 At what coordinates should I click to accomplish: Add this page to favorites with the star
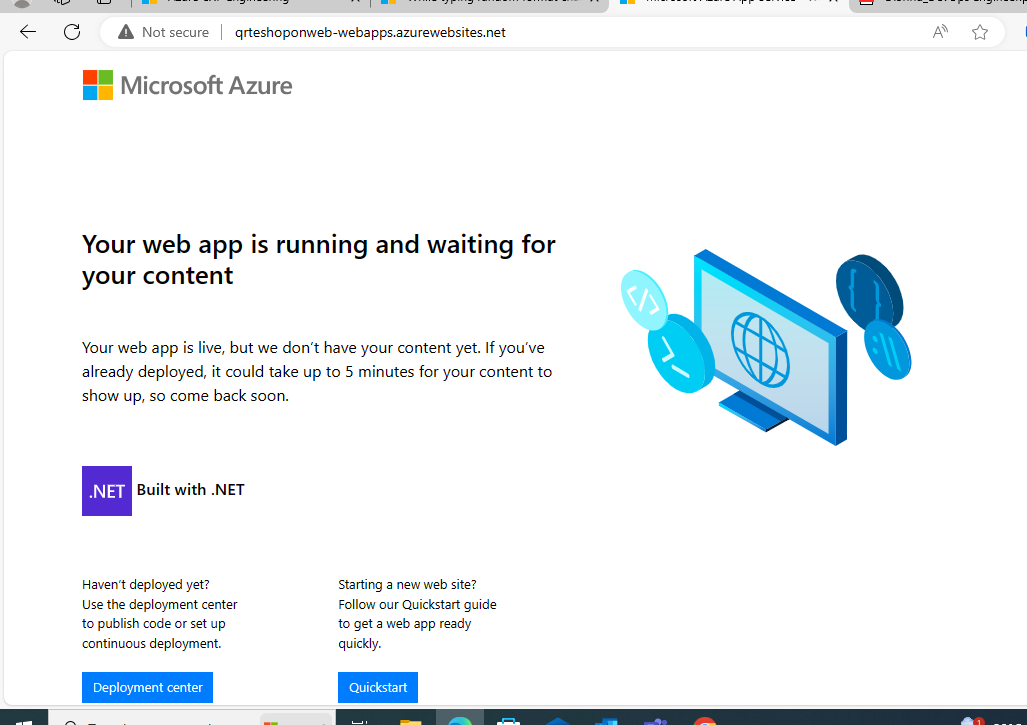pos(979,31)
